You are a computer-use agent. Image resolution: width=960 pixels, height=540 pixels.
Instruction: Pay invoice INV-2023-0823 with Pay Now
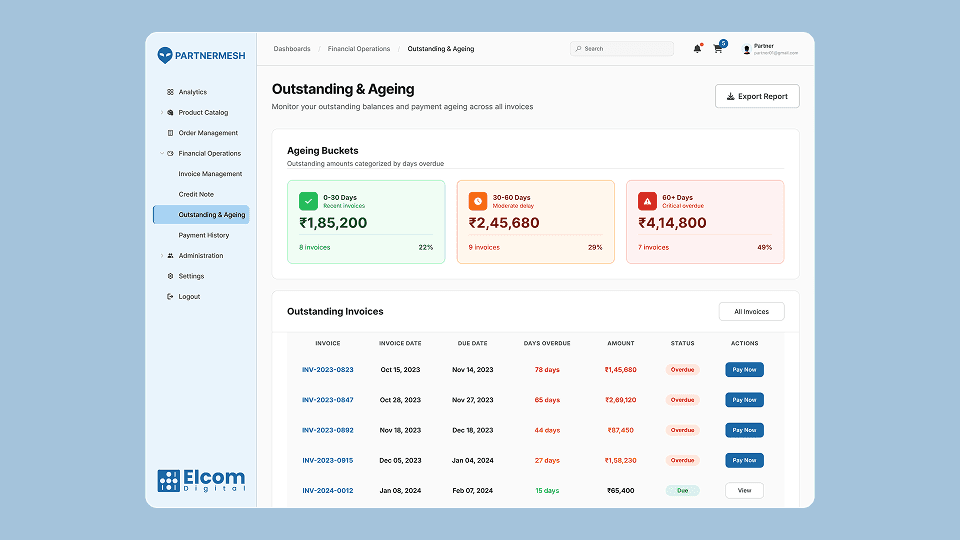point(744,369)
